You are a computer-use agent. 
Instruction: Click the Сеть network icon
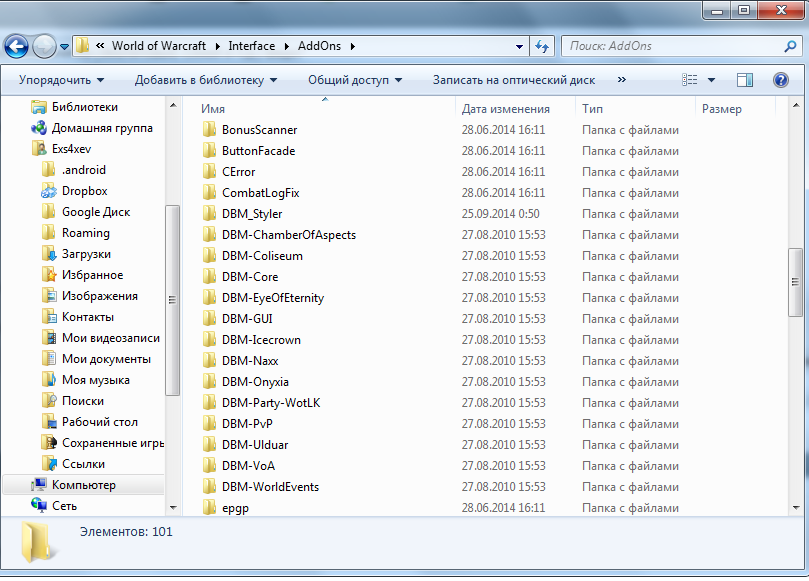tap(39, 506)
